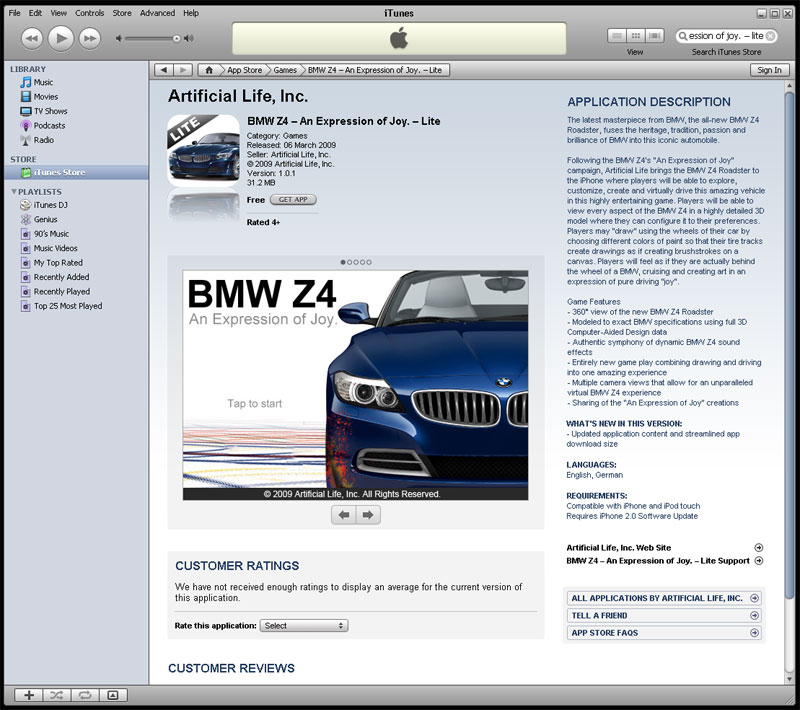The height and width of the screenshot is (710, 800).
Task: Select the fourth screenshot page dot
Action: 363,262
